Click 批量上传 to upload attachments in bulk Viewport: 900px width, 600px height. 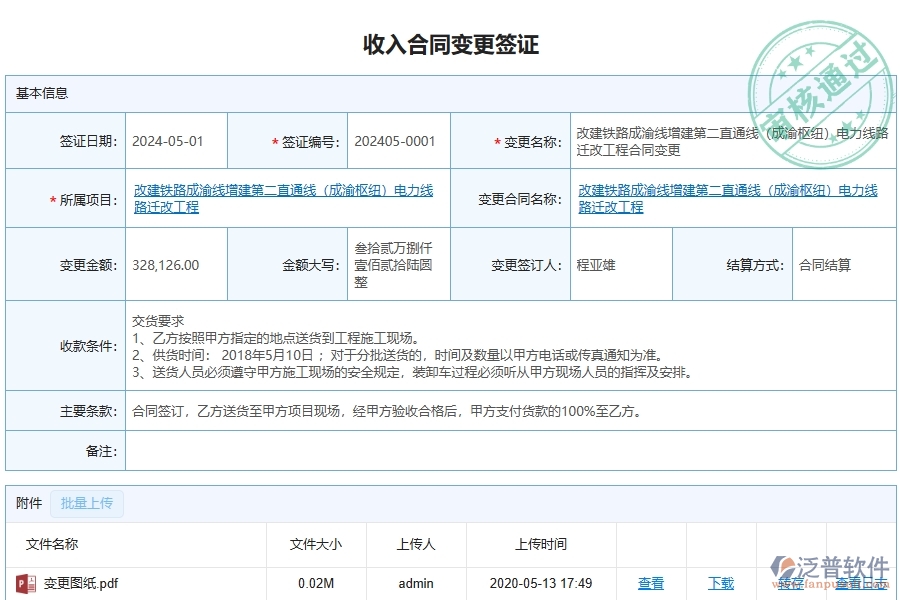[x=86, y=503]
